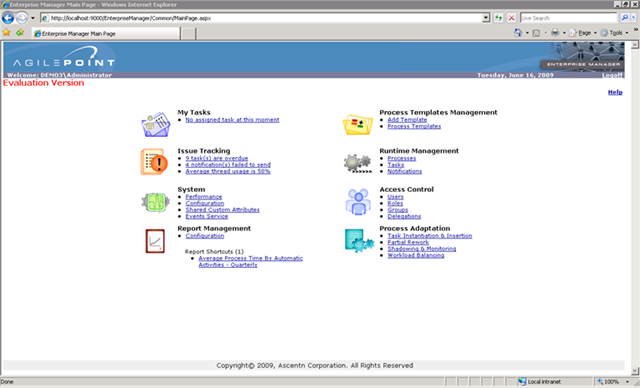Open the Help link

[x=615, y=92]
